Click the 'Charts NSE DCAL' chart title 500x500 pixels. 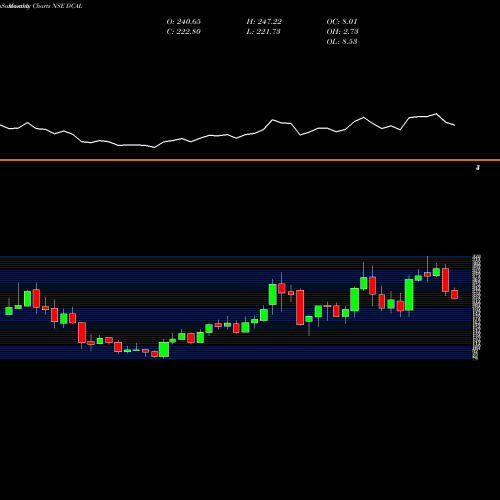point(57,6)
